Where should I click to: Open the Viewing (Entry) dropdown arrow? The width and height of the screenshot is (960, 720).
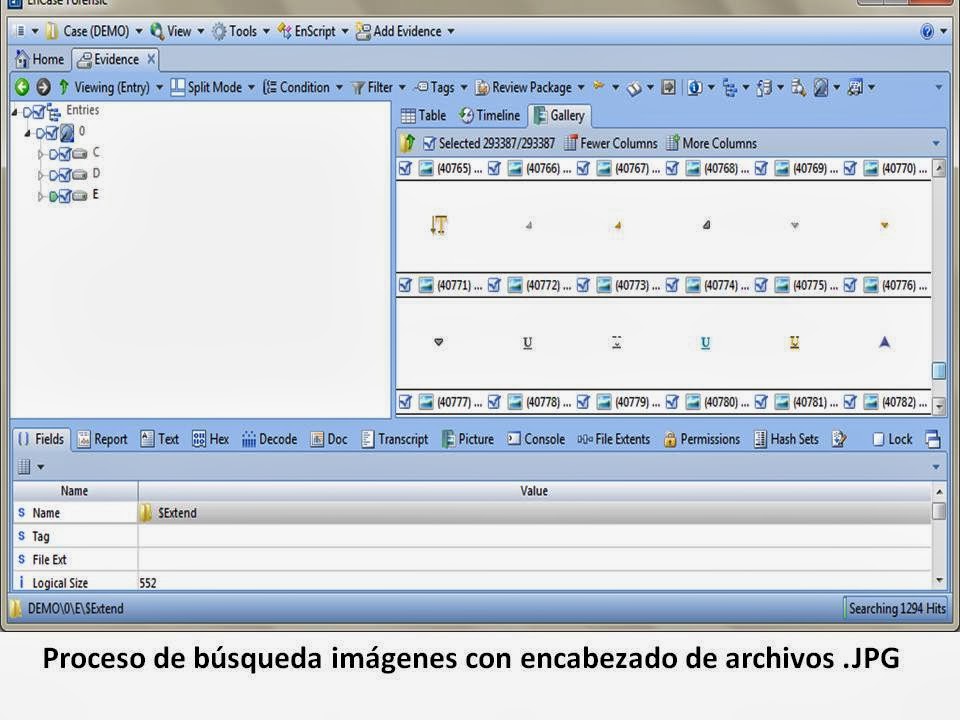[159, 88]
